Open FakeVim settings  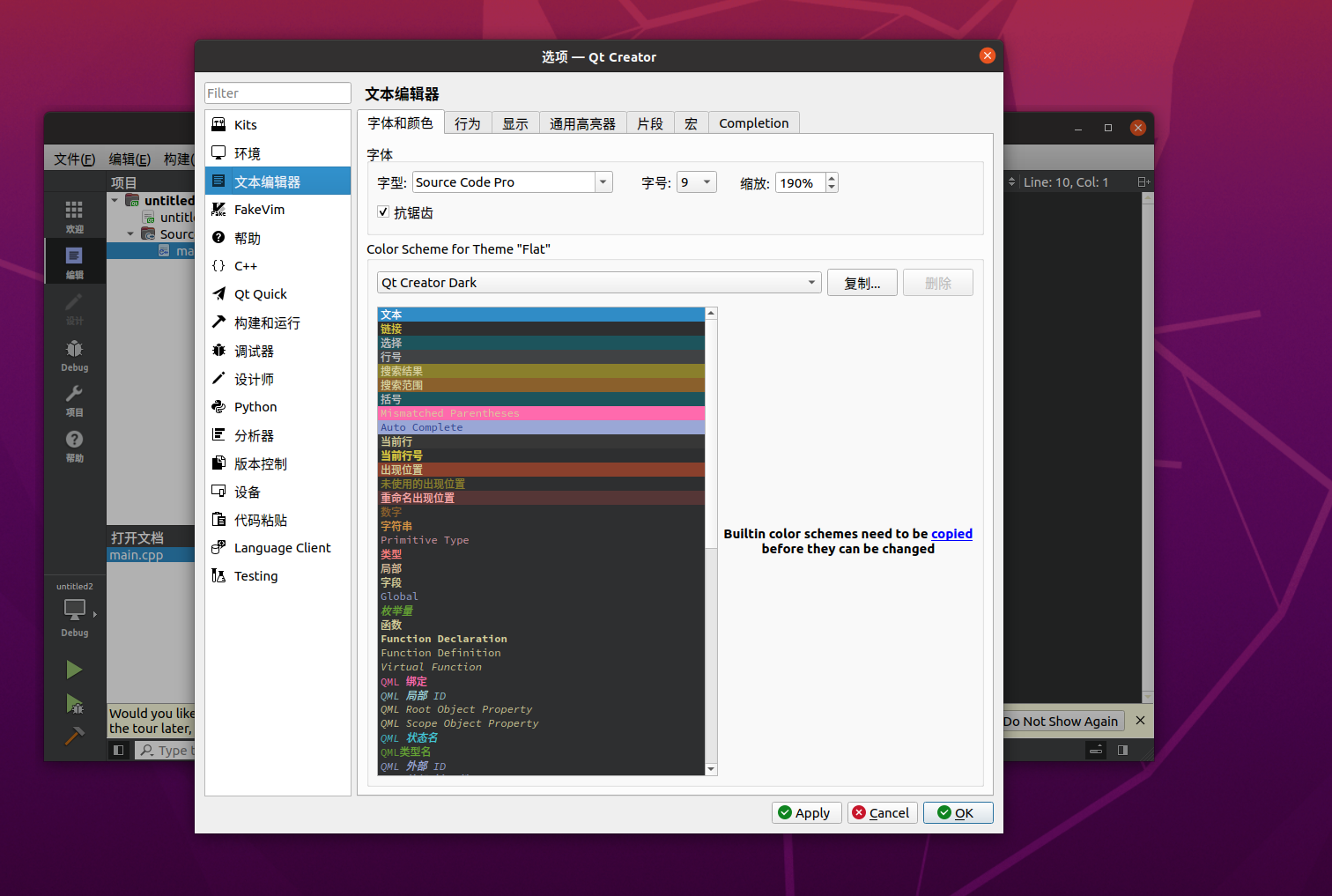click(x=277, y=210)
